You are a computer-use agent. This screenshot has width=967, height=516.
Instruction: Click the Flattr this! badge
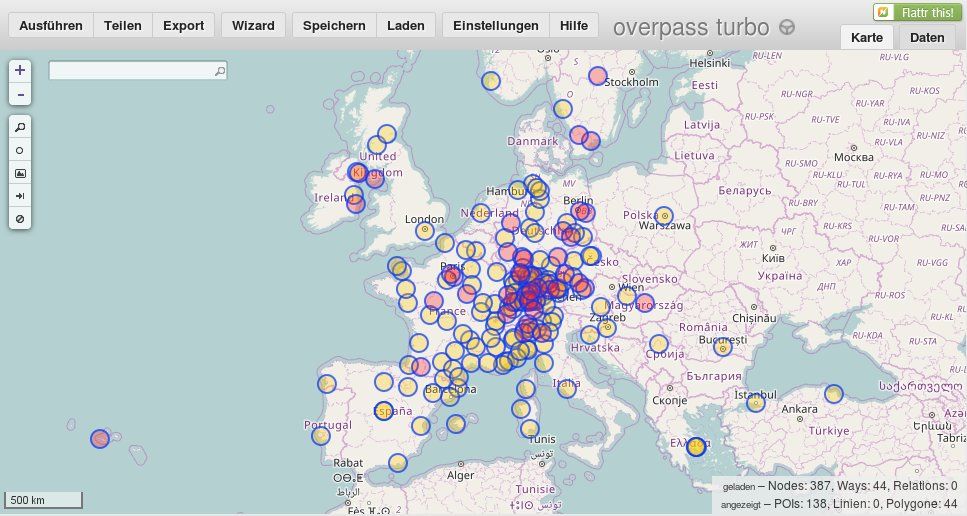coord(913,12)
